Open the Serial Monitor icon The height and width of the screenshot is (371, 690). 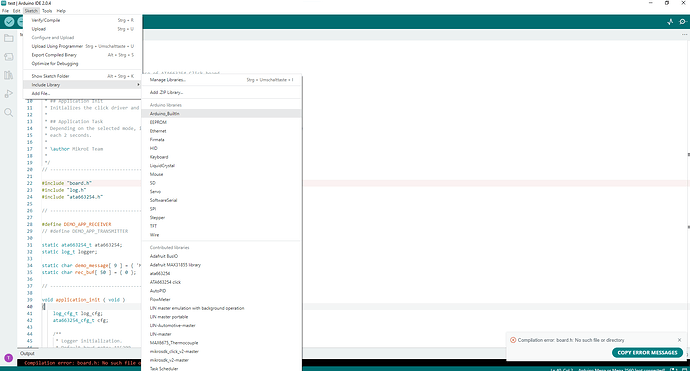pos(683,22)
